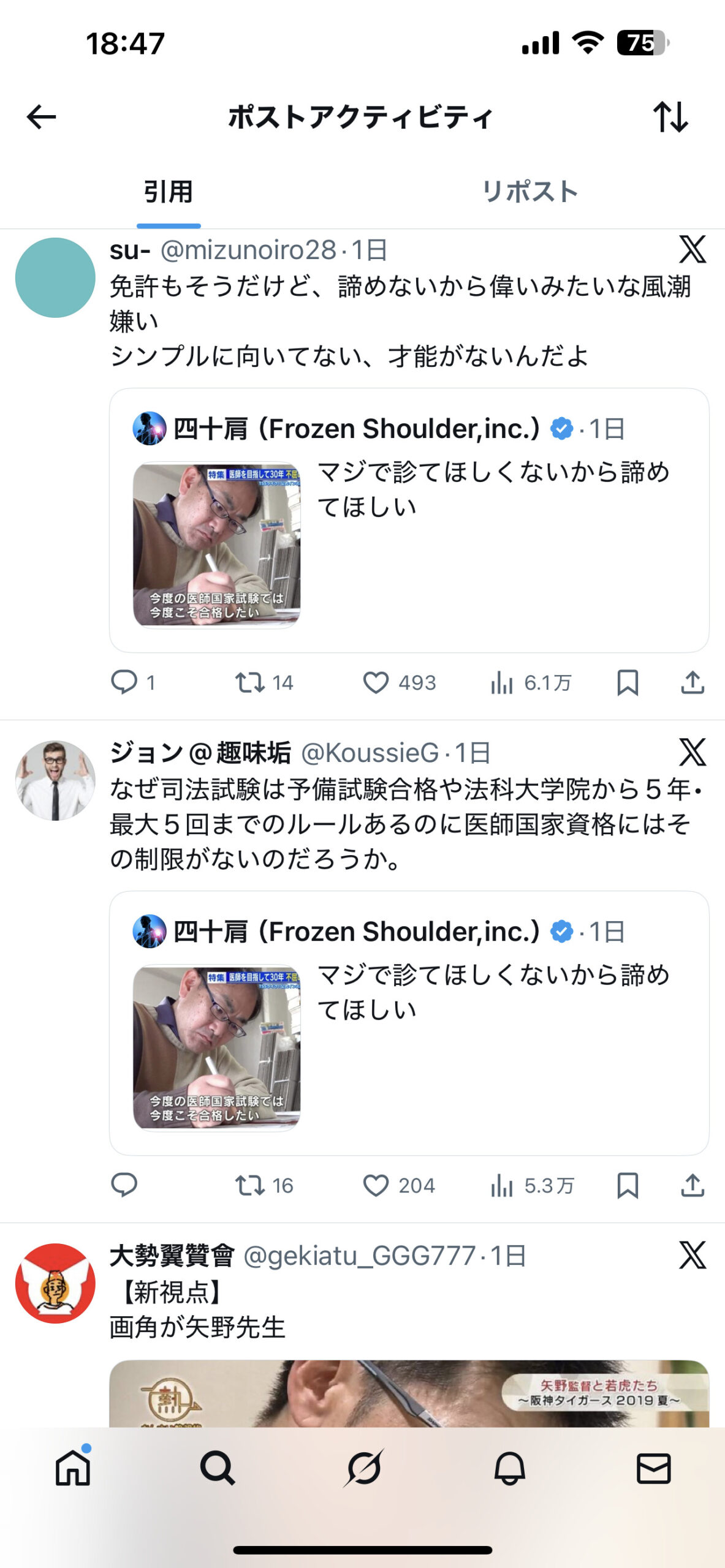Repost su-'s post with 14 reposts
The image size is (725, 1568).
tap(250, 682)
